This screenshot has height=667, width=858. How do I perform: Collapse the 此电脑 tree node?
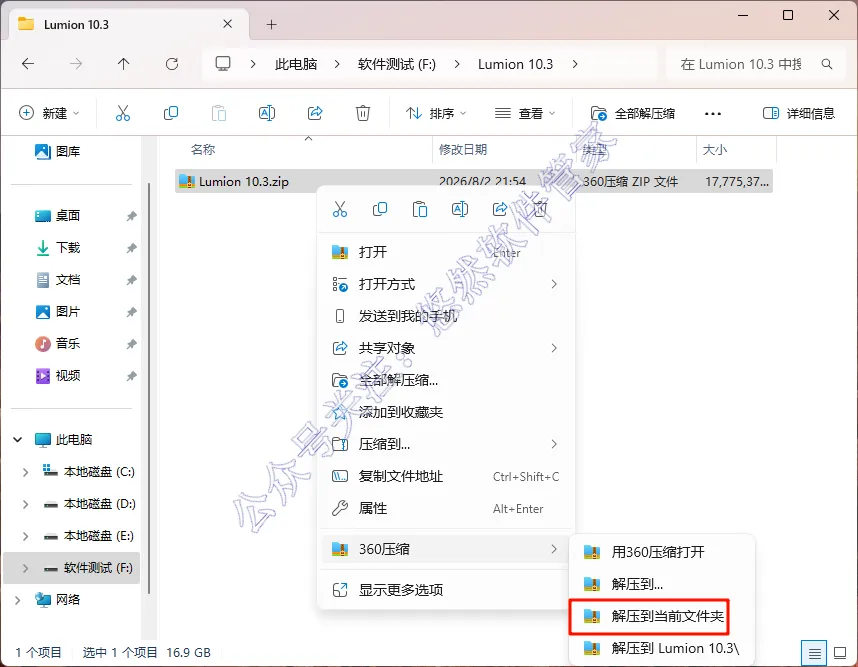18,439
